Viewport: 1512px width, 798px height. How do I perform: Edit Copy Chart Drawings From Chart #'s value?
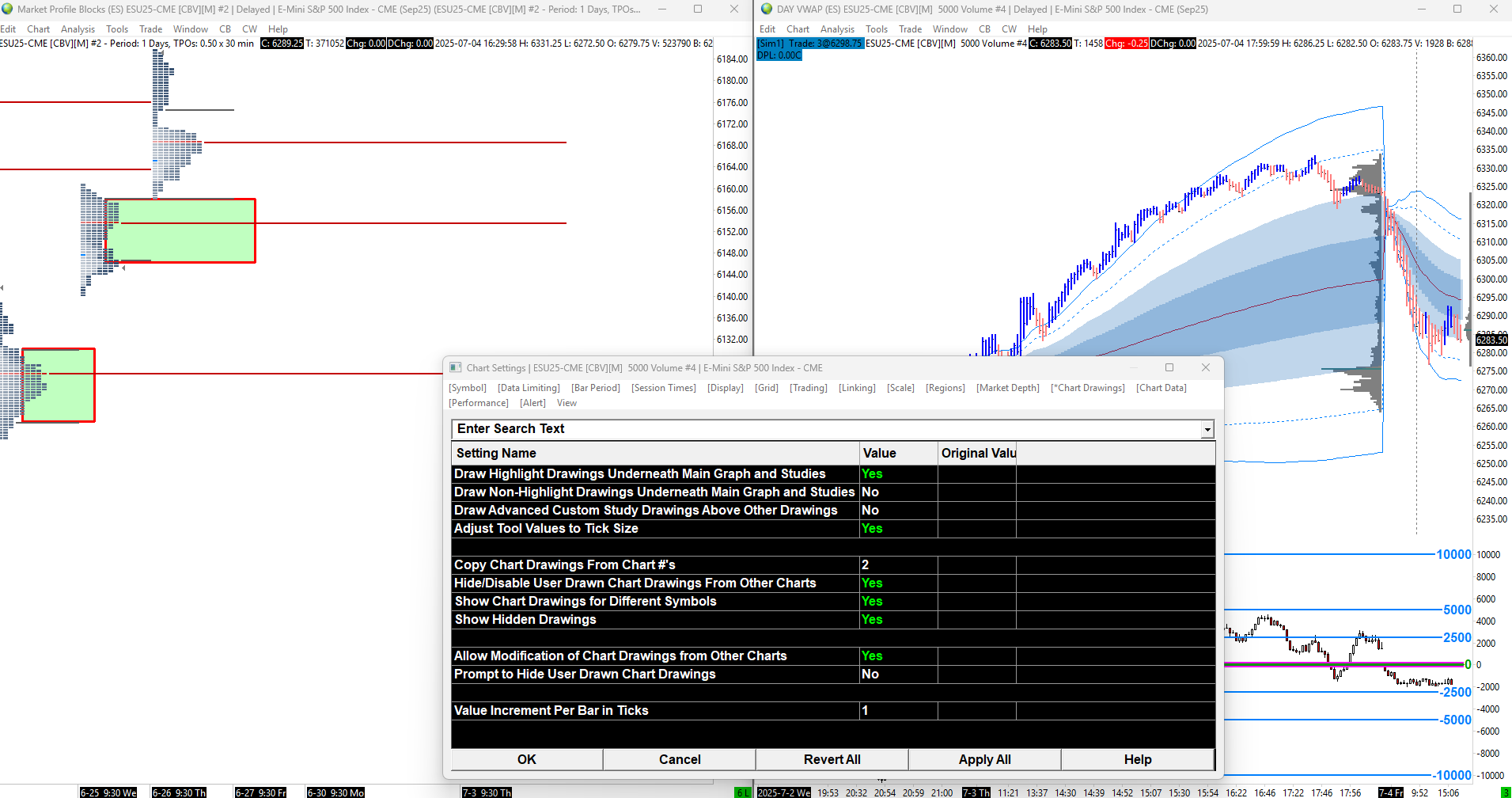[x=899, y=564]
